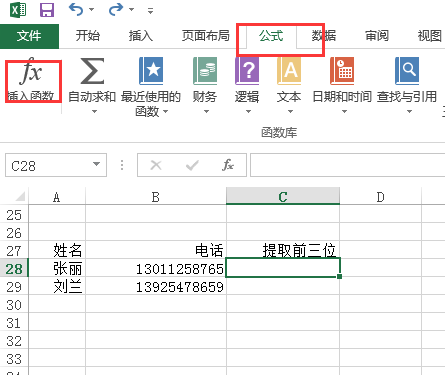
Task: Select column D header
Action: pyautogui.click(x=380, y=197)
